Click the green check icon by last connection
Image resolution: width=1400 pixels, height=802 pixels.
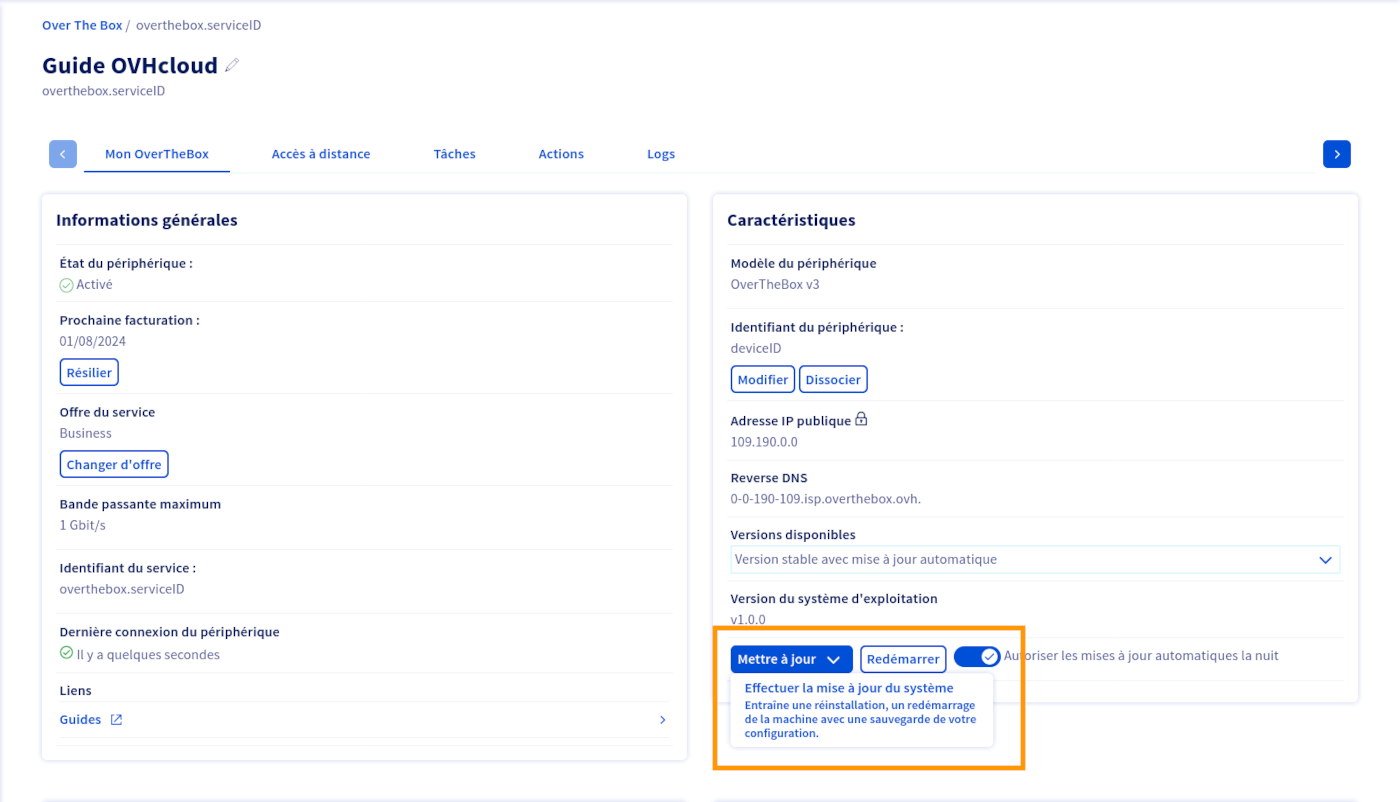tap(66, 654)
